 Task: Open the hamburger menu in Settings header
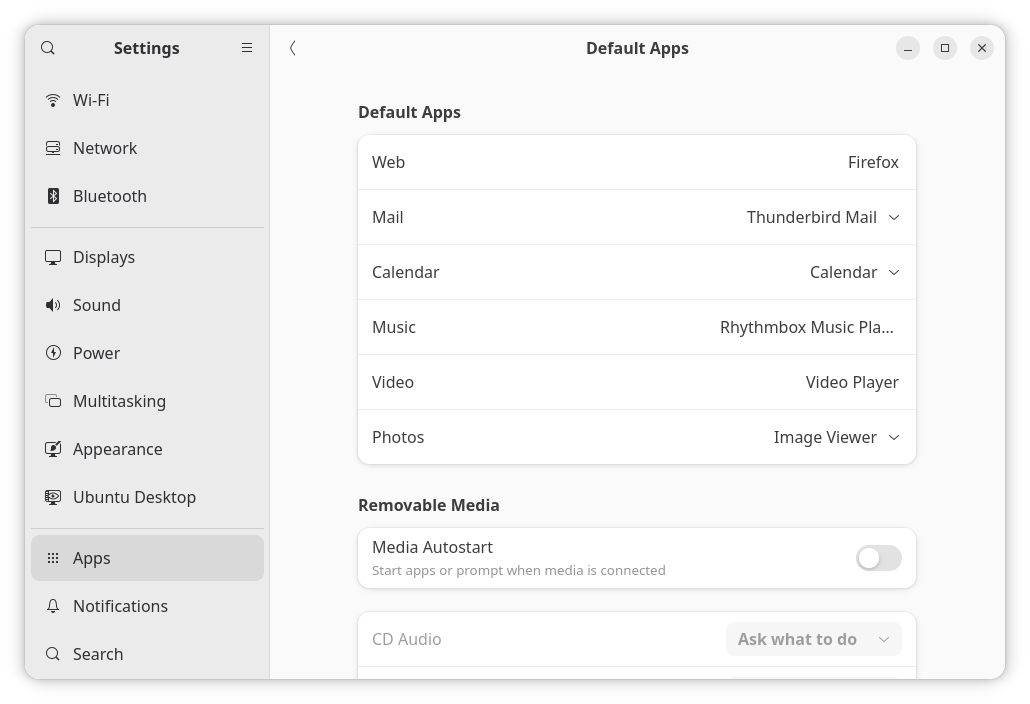pos(247,48)
